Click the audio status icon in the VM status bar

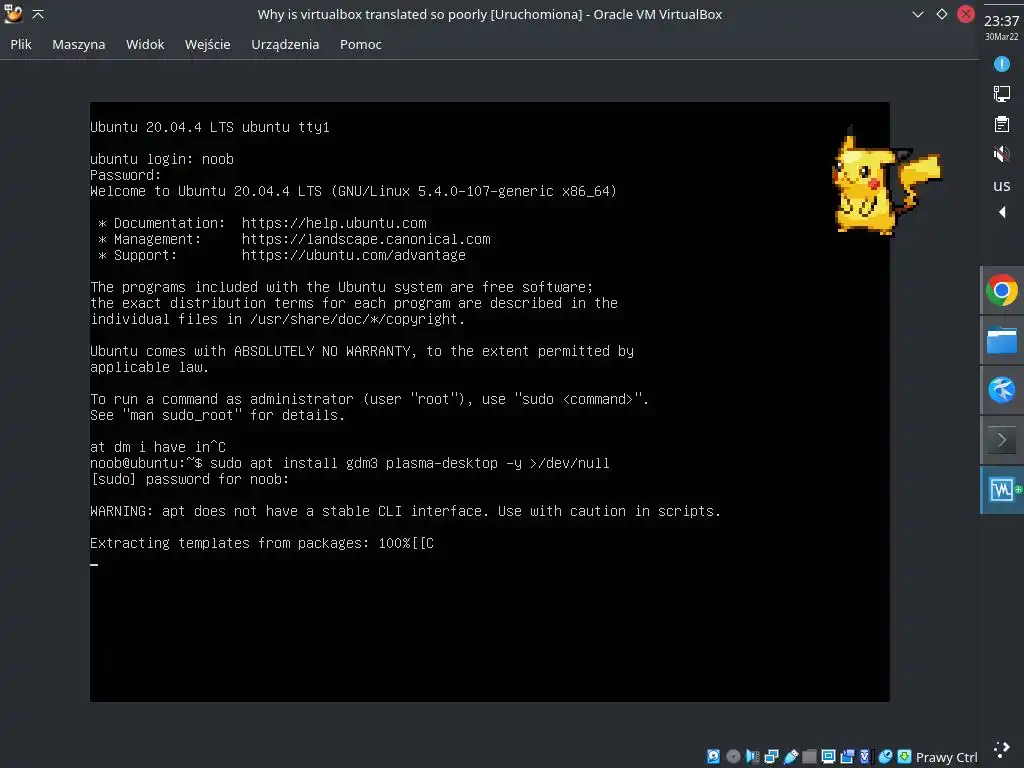pos(752,757)
